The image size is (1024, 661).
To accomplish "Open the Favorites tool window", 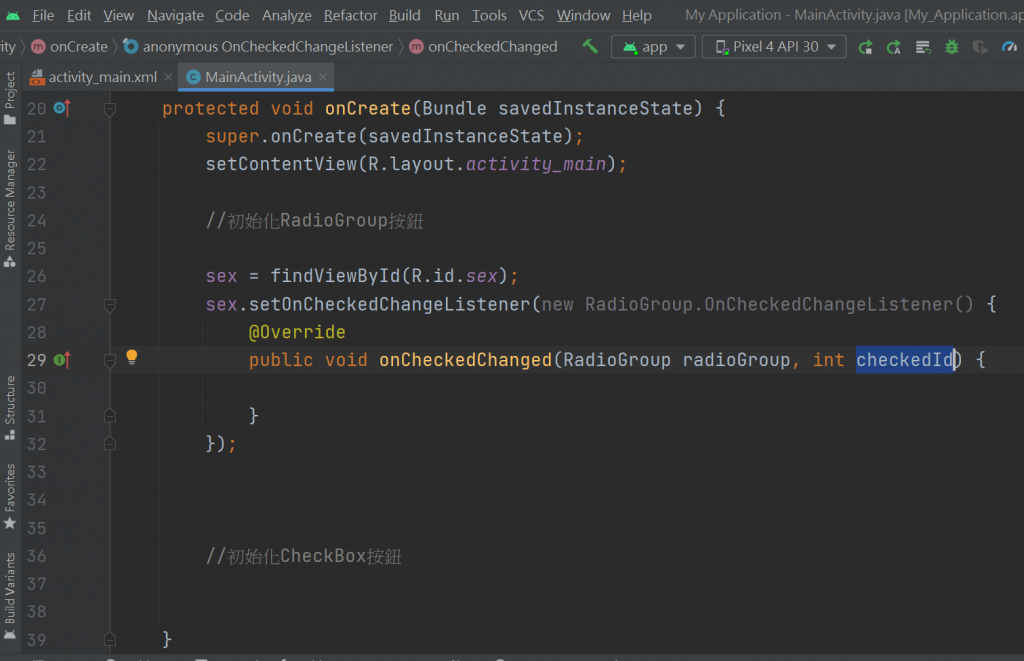I will [x=10, y=496].
